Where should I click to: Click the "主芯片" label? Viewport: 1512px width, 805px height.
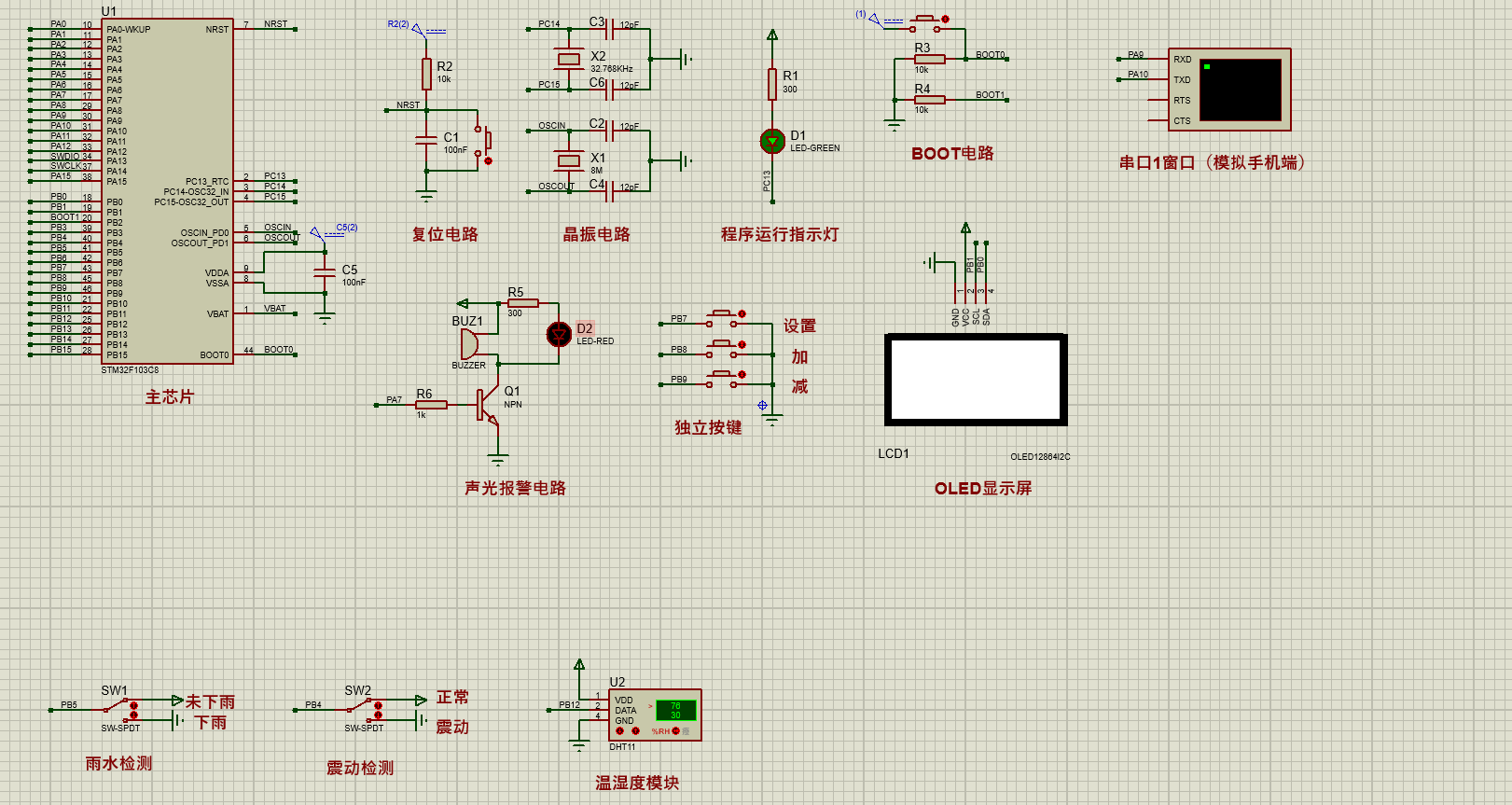(x=170, y=397)
